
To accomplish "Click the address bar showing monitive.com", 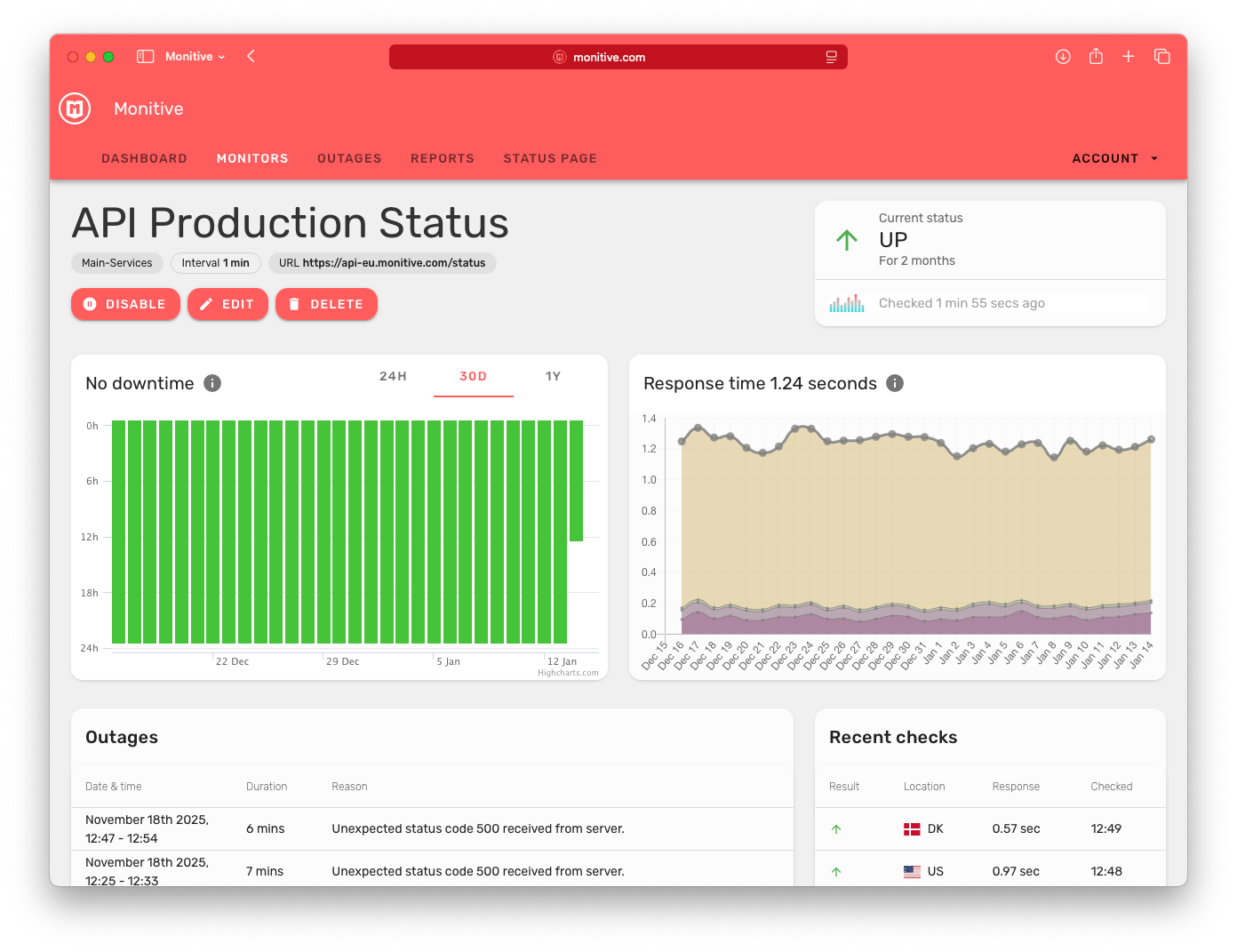I will [x=618, y=57].
